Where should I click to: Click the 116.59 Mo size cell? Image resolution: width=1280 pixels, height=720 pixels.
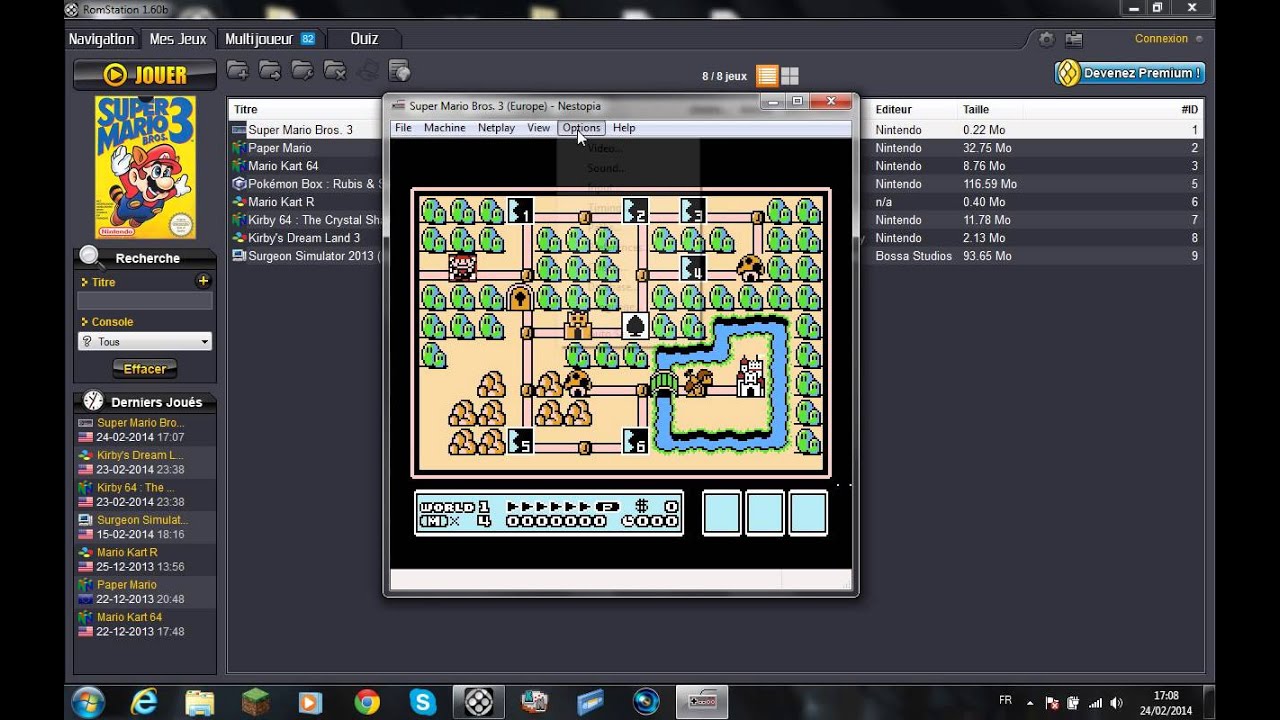[990, 184]
